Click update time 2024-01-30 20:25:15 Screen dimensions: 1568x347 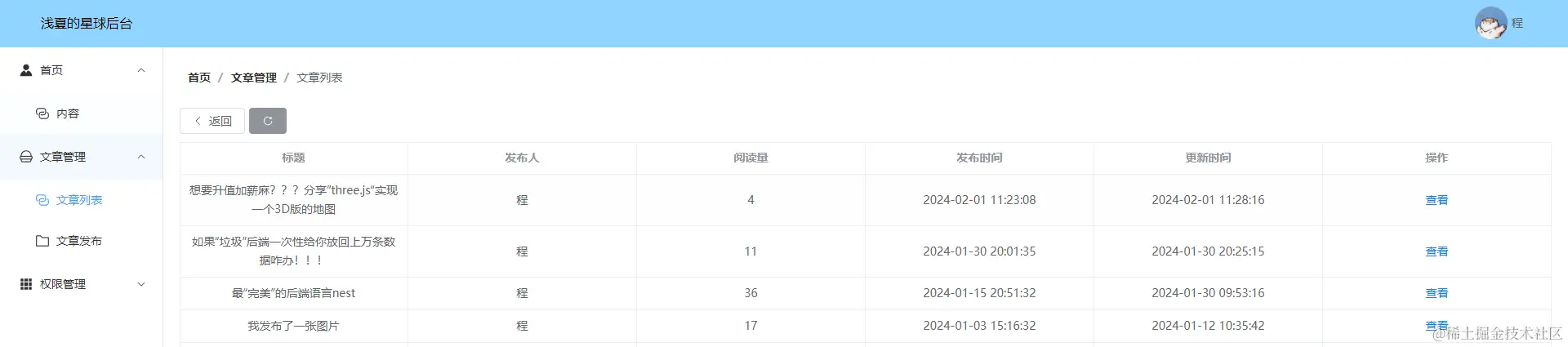point(1208,251)
